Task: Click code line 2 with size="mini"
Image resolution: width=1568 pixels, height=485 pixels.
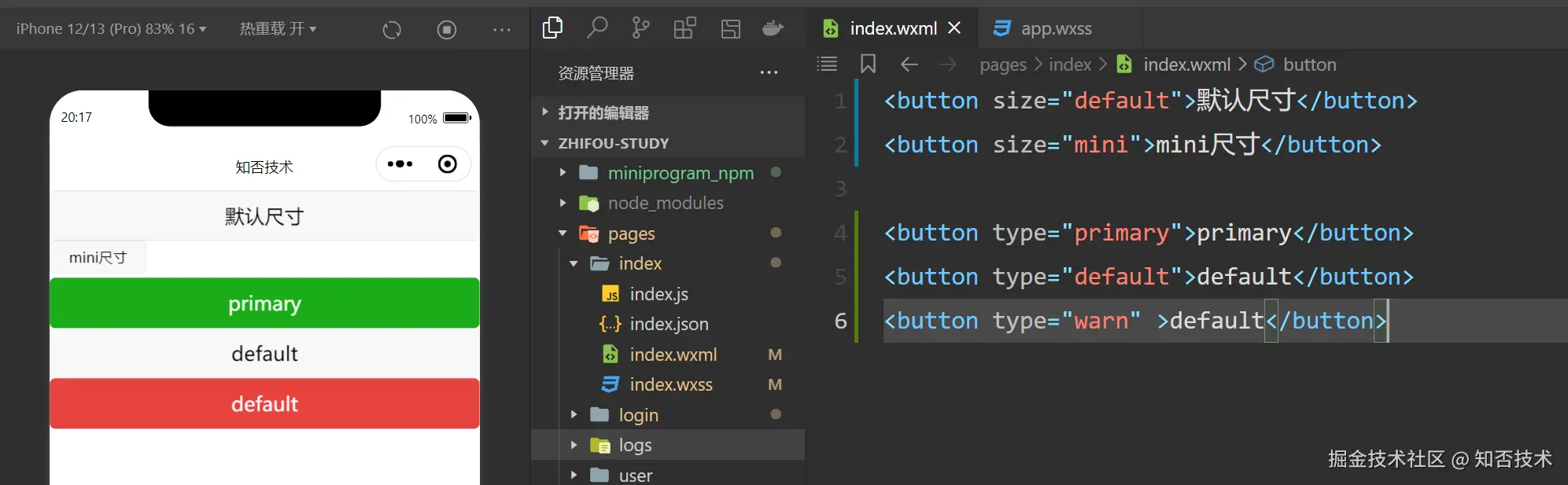Action: pos(1132,145)
